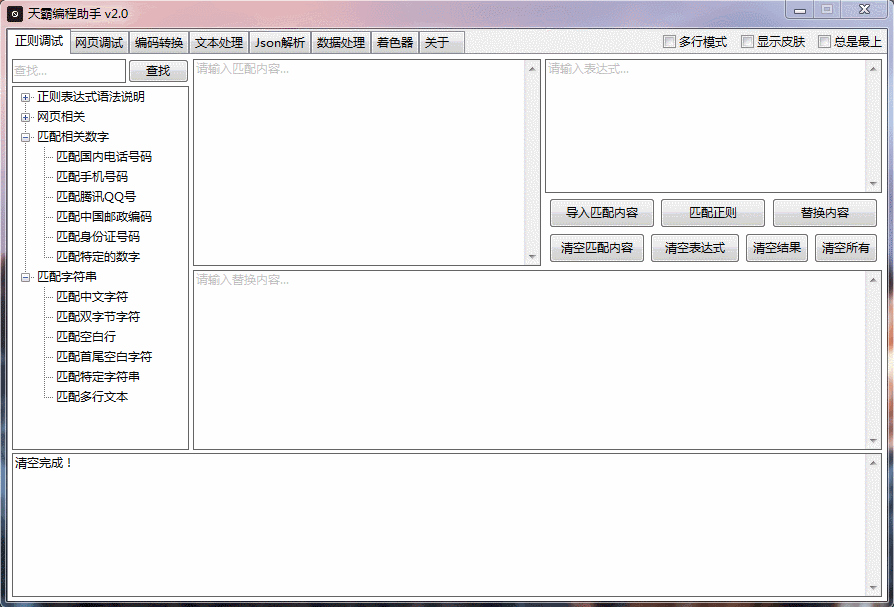Toggle the 显示皮肤 checkbox
Image resolution: width=894 pixels, height=607 pixels.
coord(747,42)
